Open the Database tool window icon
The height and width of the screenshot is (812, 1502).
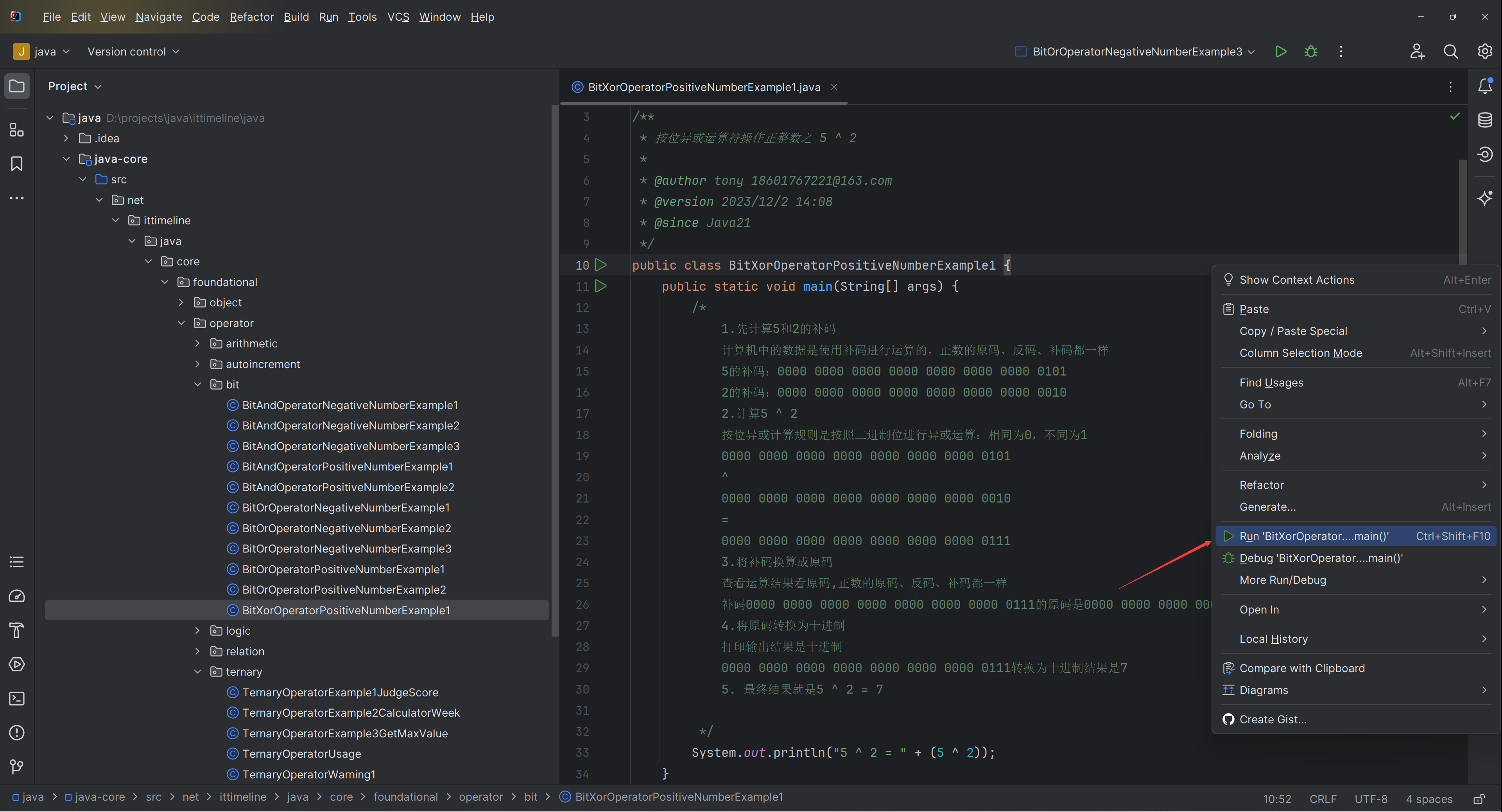click(1484, 120)
